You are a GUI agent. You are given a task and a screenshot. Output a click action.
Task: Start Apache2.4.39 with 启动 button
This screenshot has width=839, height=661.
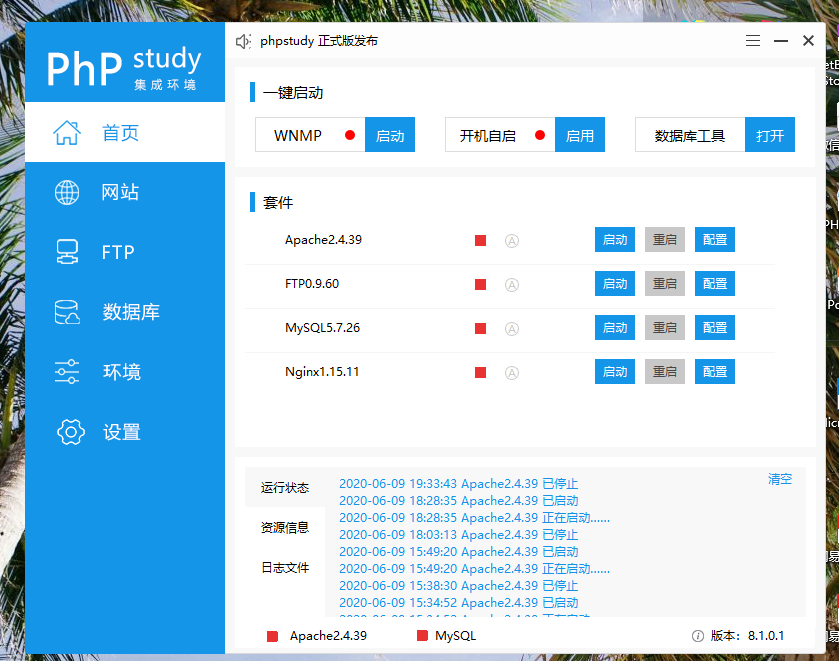tap(615, 239)
